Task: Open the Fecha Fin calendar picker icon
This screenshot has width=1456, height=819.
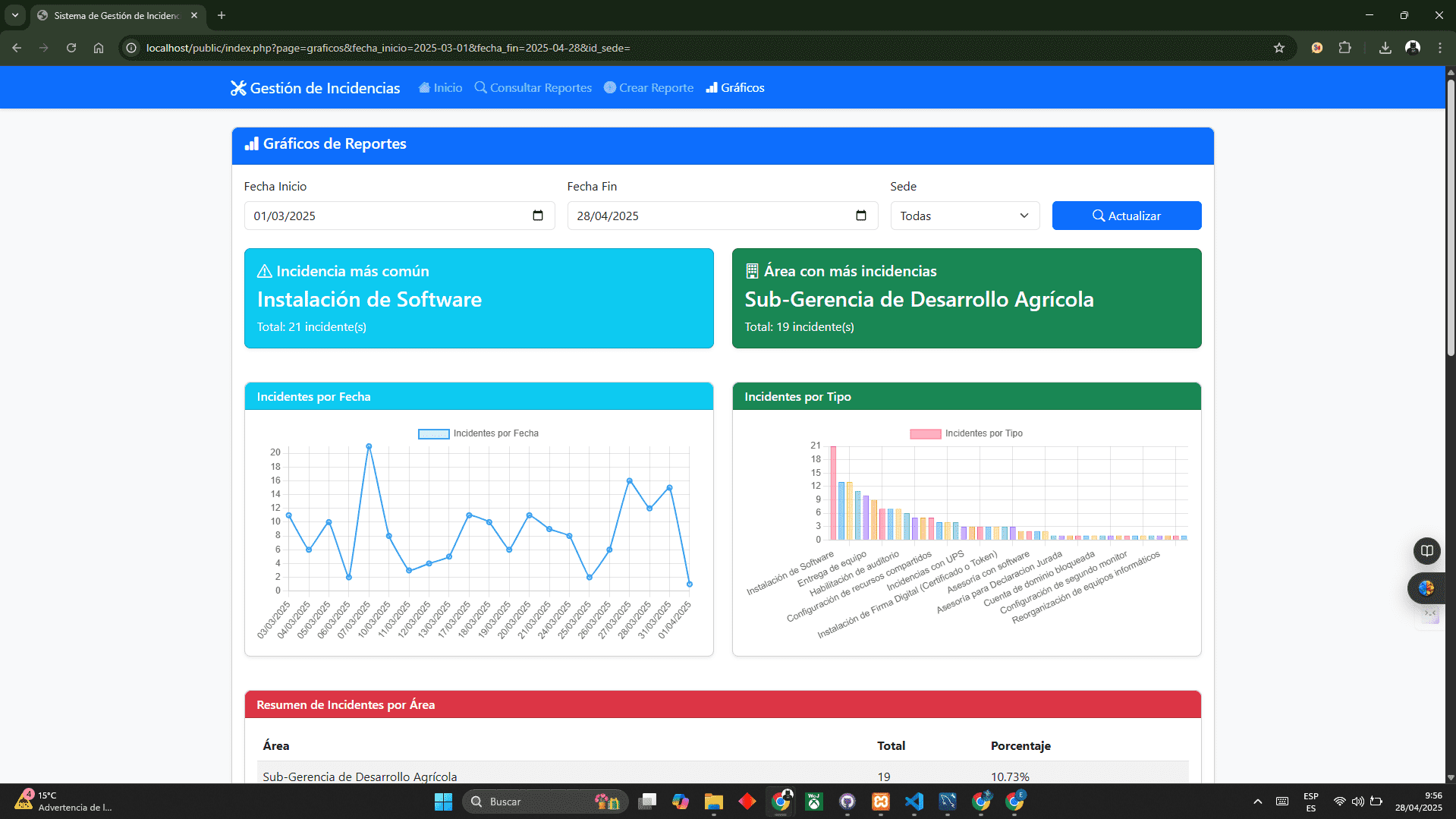Action: point(860,216)
